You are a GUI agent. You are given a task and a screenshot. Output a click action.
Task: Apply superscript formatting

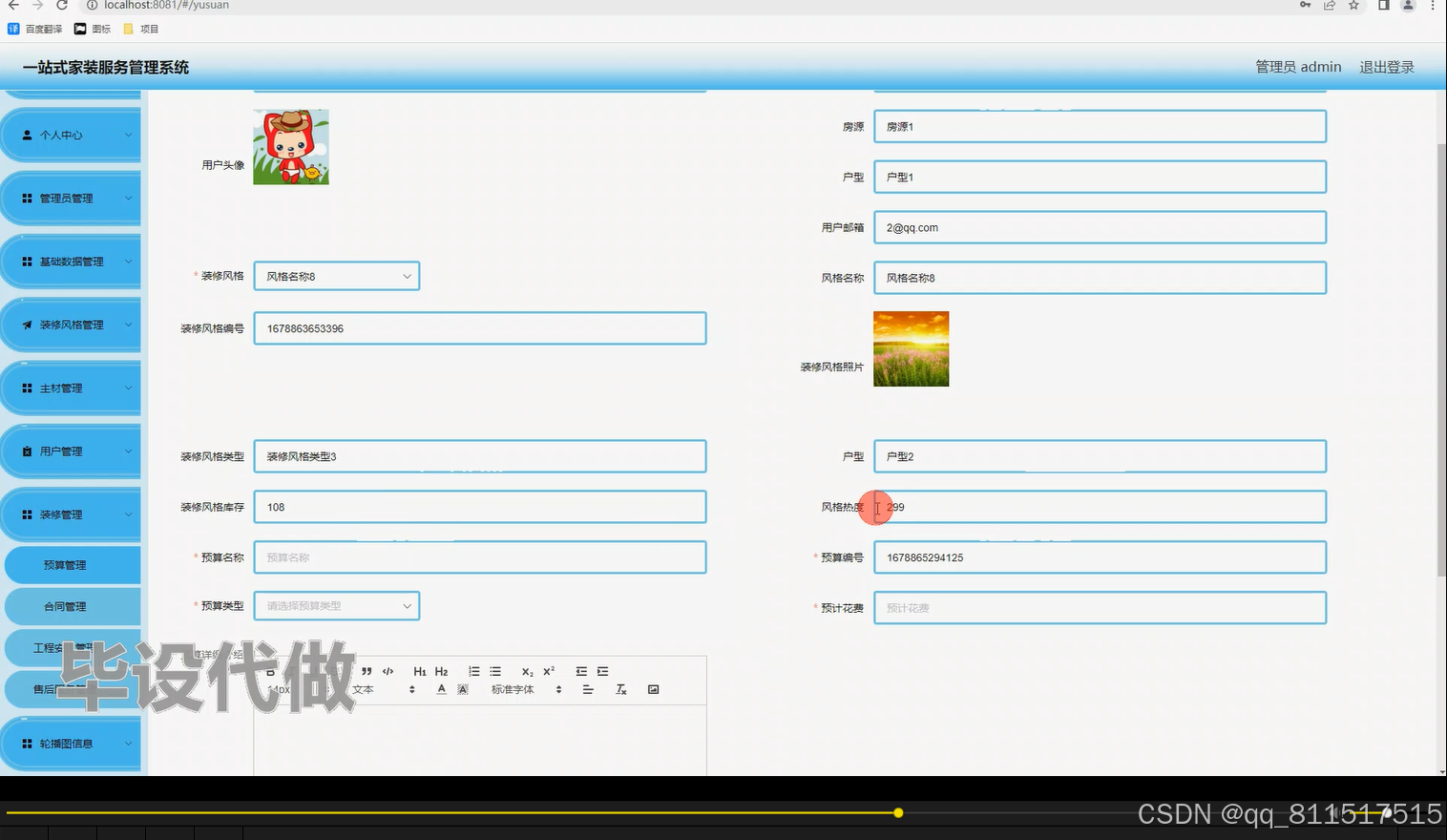click(x=549, y=671)
